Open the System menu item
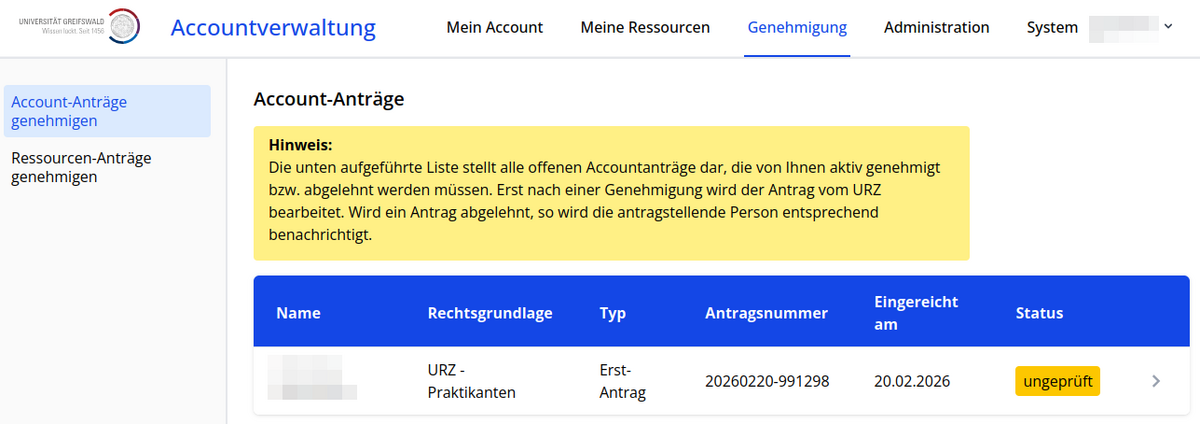The image size is (1200, 424). pos(1052,27)
